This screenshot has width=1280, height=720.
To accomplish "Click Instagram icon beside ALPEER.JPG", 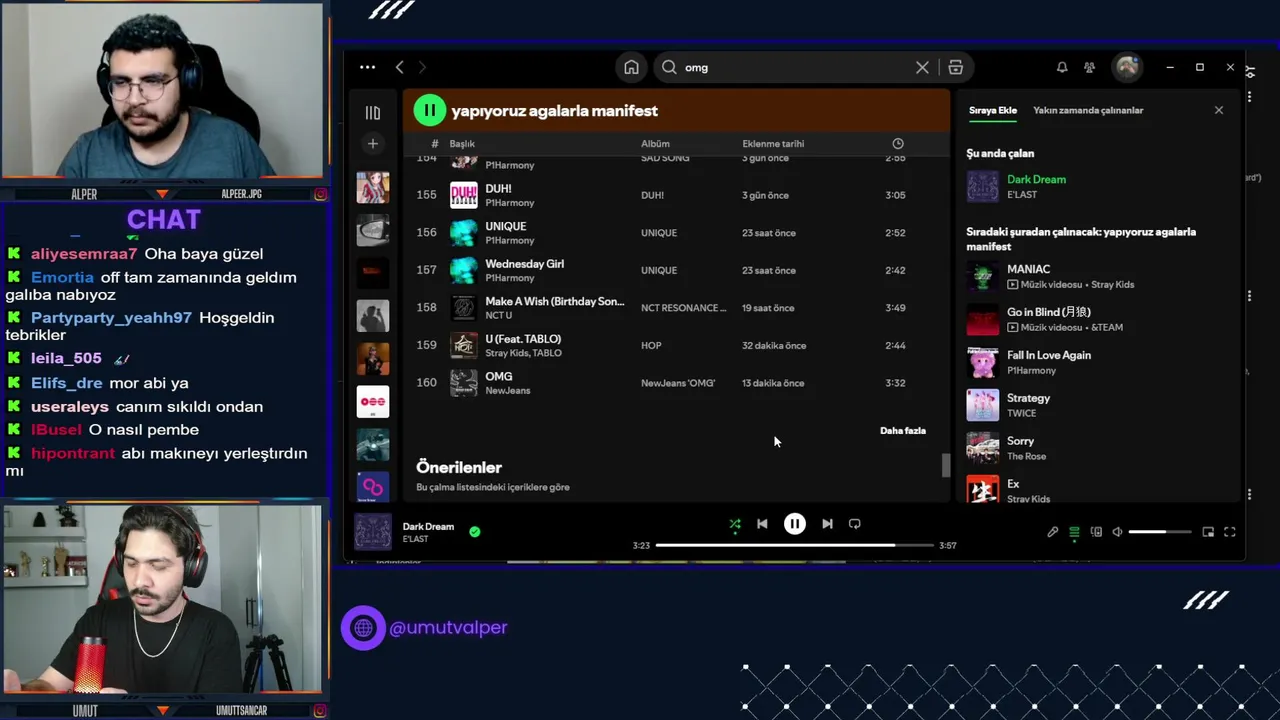I will (x=320, y=194).
